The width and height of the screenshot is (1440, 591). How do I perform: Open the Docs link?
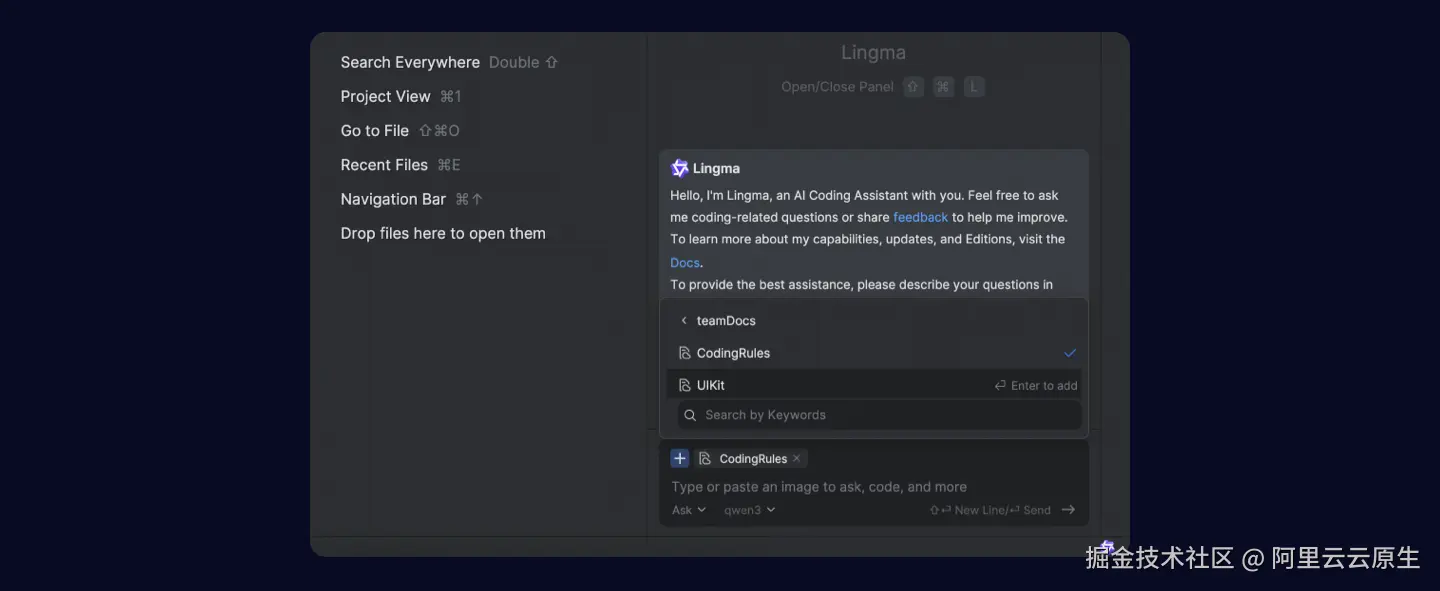pyautogui.click(x=685, y=262)
